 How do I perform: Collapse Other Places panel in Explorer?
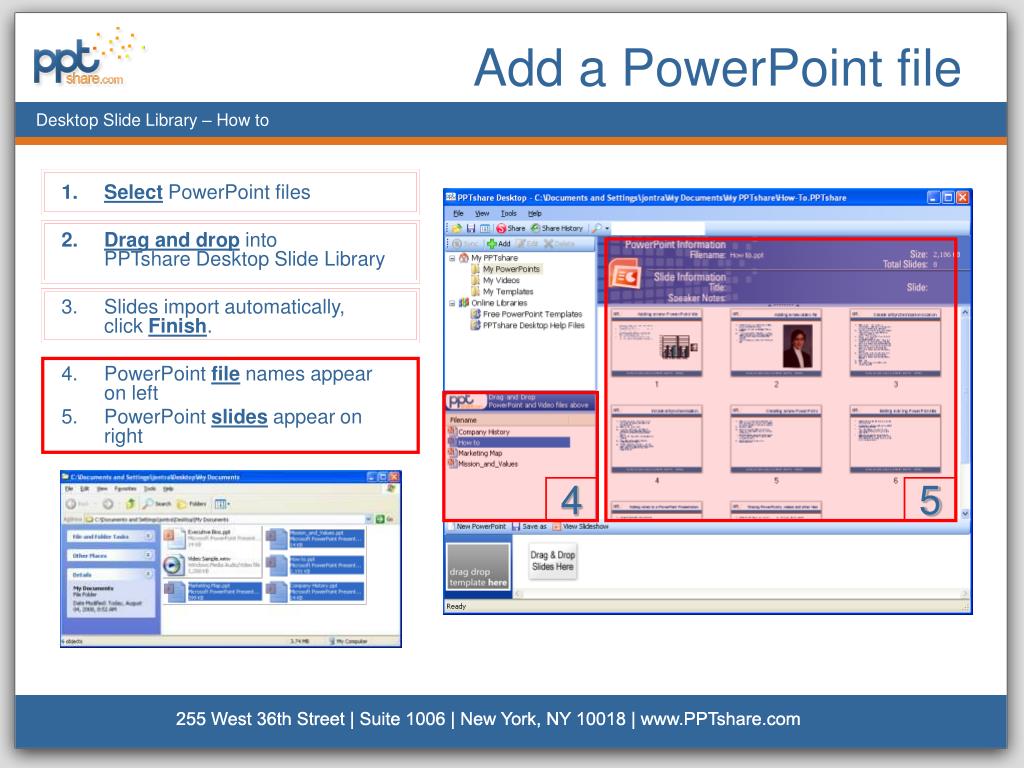148,556
